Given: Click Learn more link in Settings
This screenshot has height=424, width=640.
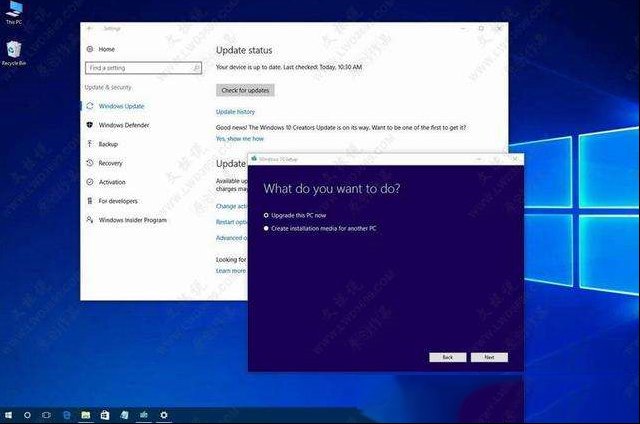Looking at the screenshot, I should 231,271.
